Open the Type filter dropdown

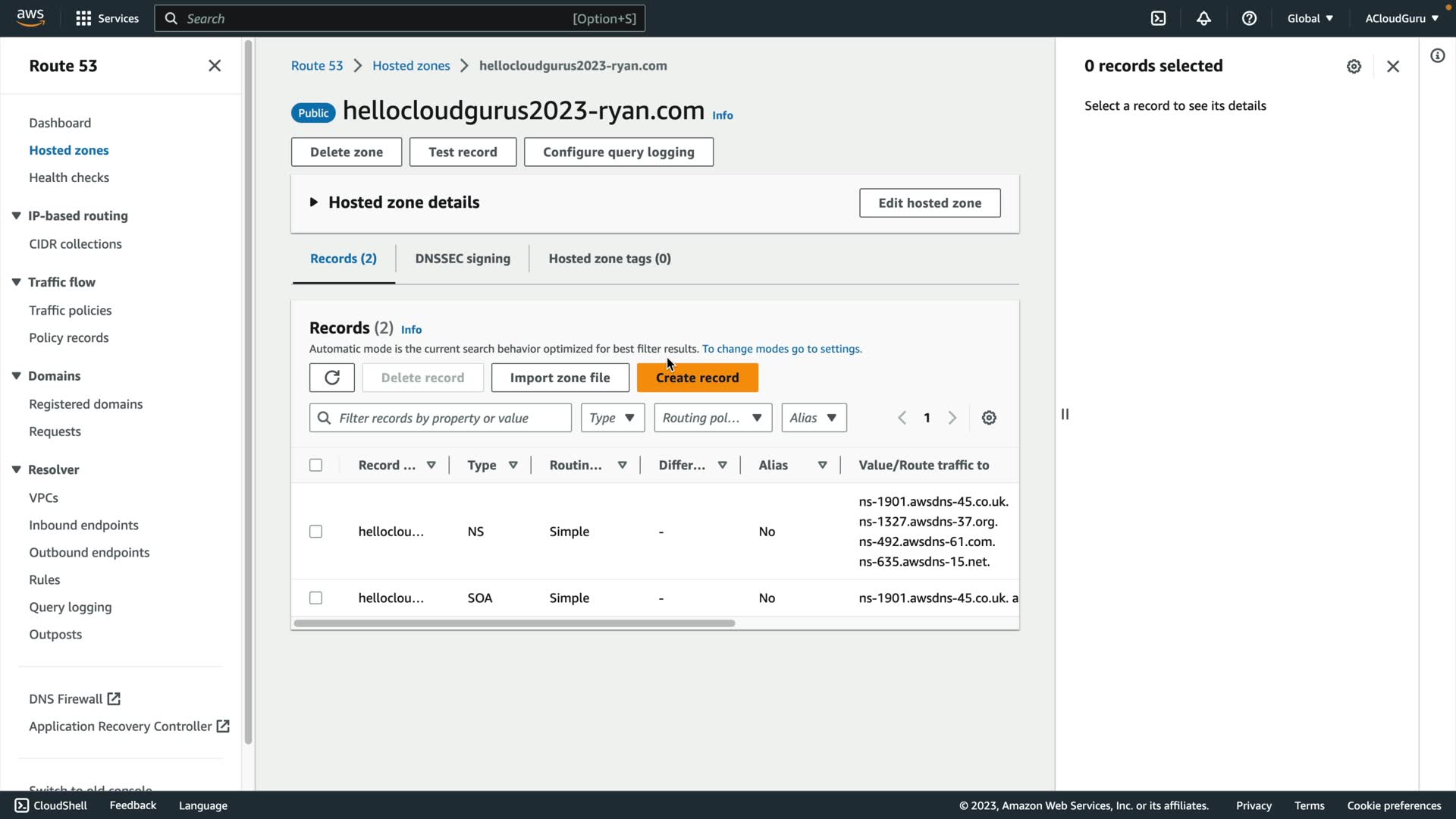(x=612, y=418)
